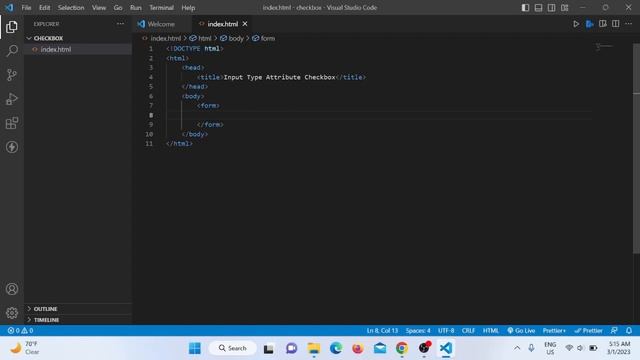Click UTF-8 encoding in status bar
Viewport: 640px width, 360px height.
point(446,331)
